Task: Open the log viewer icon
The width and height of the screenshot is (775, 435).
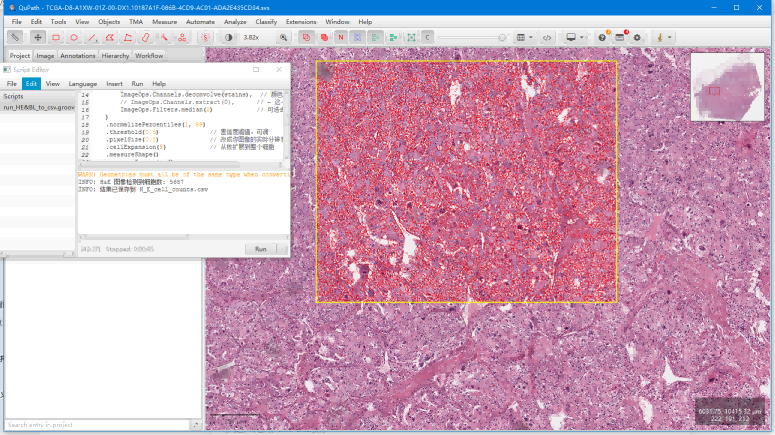Action: (x=620, y=37)
